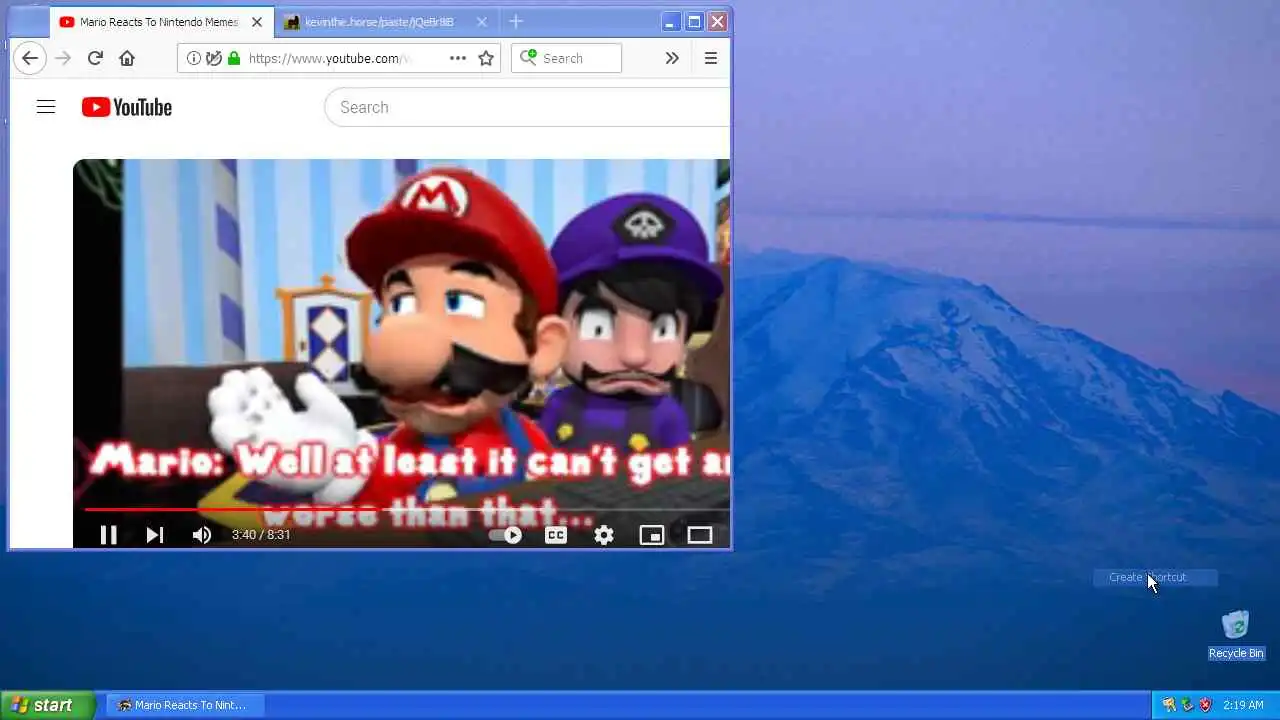Screen dimensions: 1280x720
Task: Click the tracking protection shield icon
Action: click(x=213, y=58)
